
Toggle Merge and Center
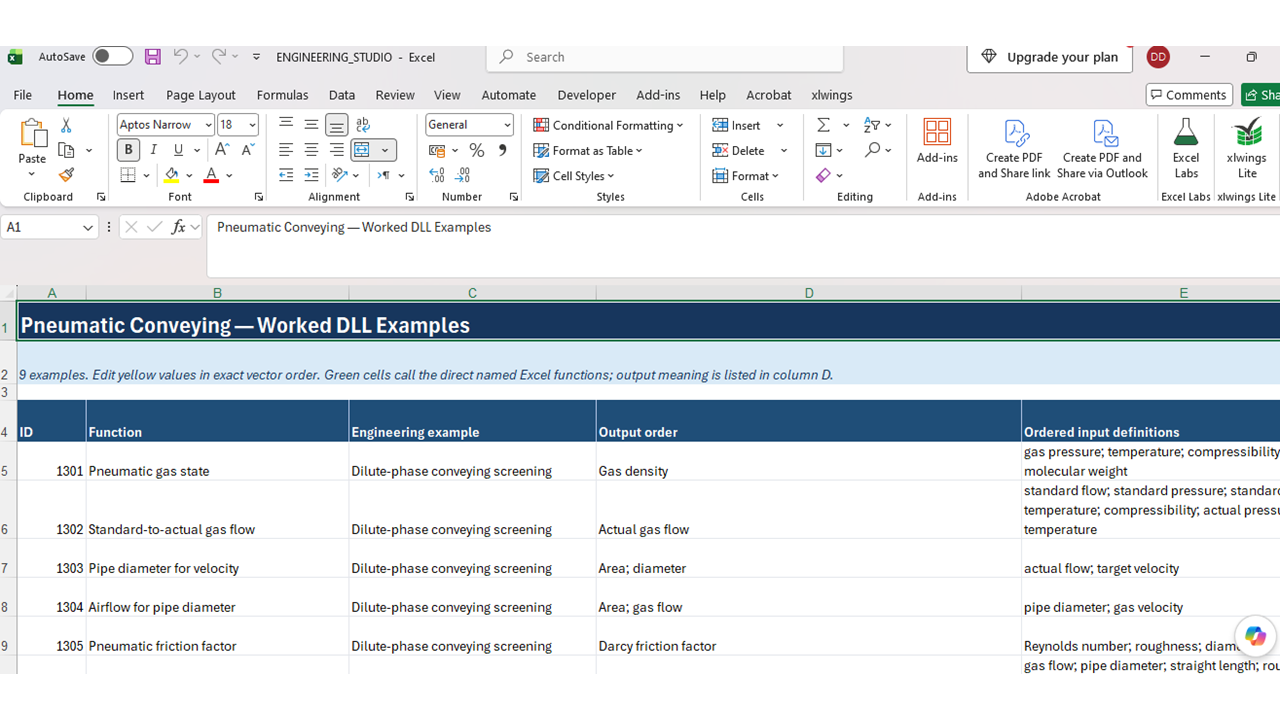pyautogui.click(x=362, y=150)
